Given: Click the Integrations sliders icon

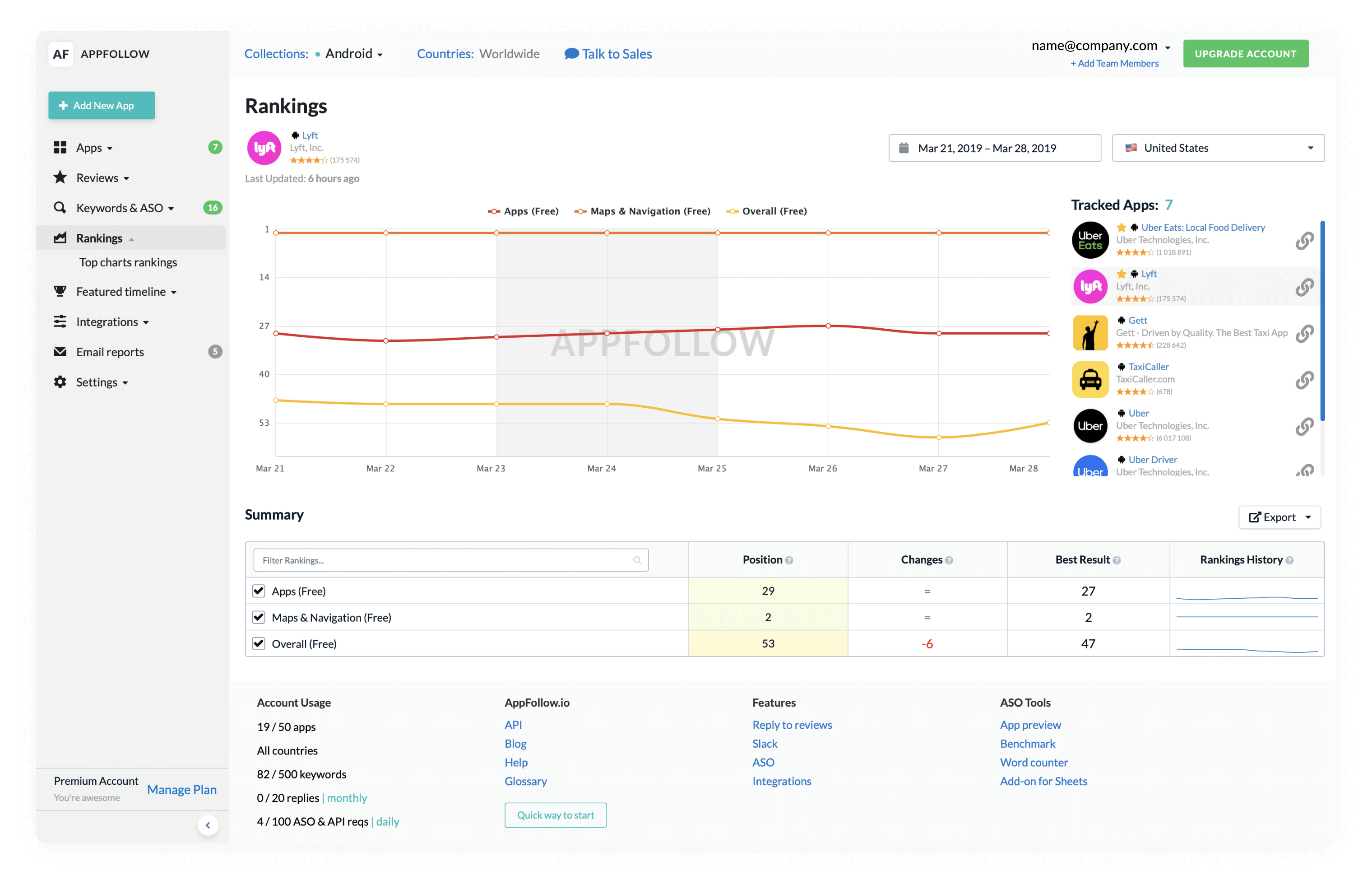Looking at the screenshot, I should point(60,322).
